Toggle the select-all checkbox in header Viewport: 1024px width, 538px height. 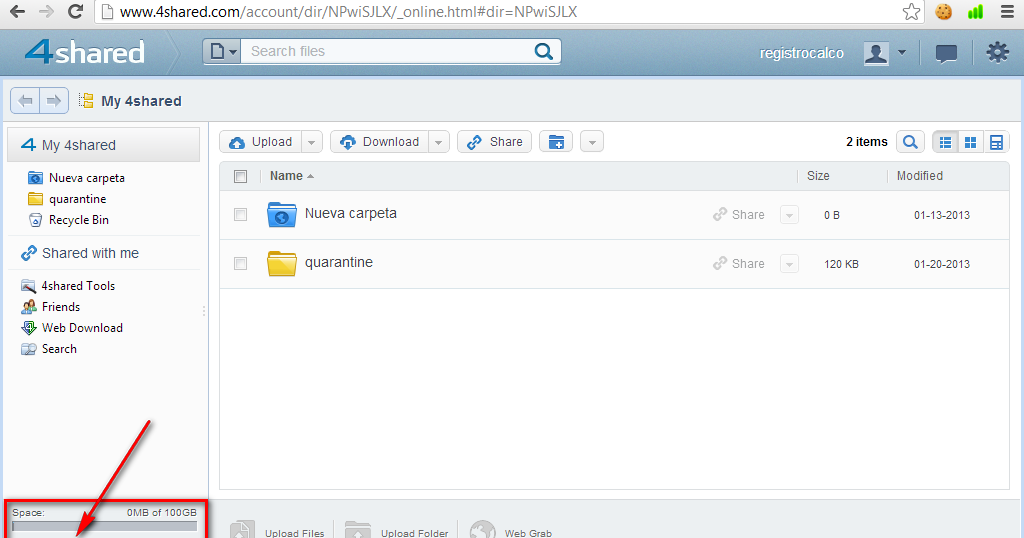point(240,176)
